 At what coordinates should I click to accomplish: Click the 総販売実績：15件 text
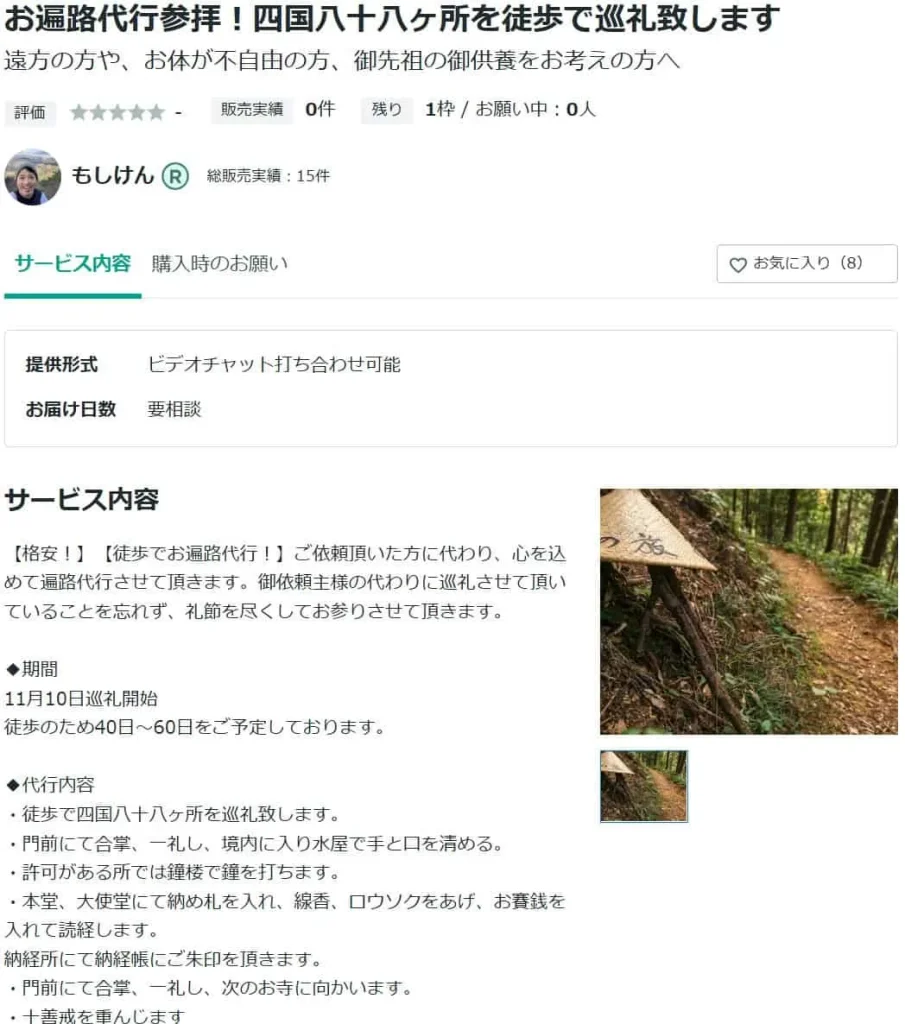pyautogui.click(x=268, y=176)
